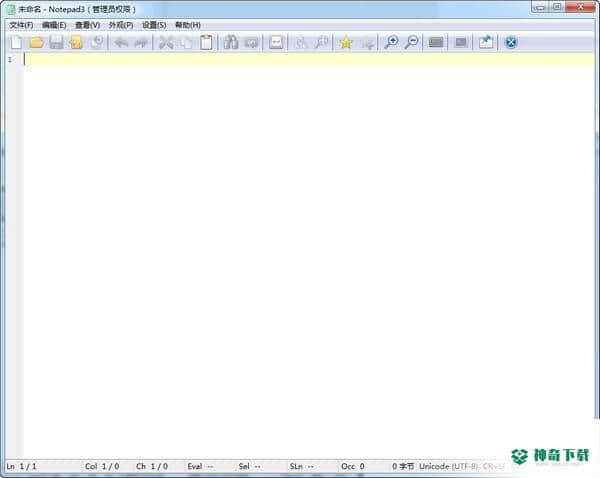Click the add to favorites icon beside the star
The height and width of the screenshot is (478, 600).
368,42
